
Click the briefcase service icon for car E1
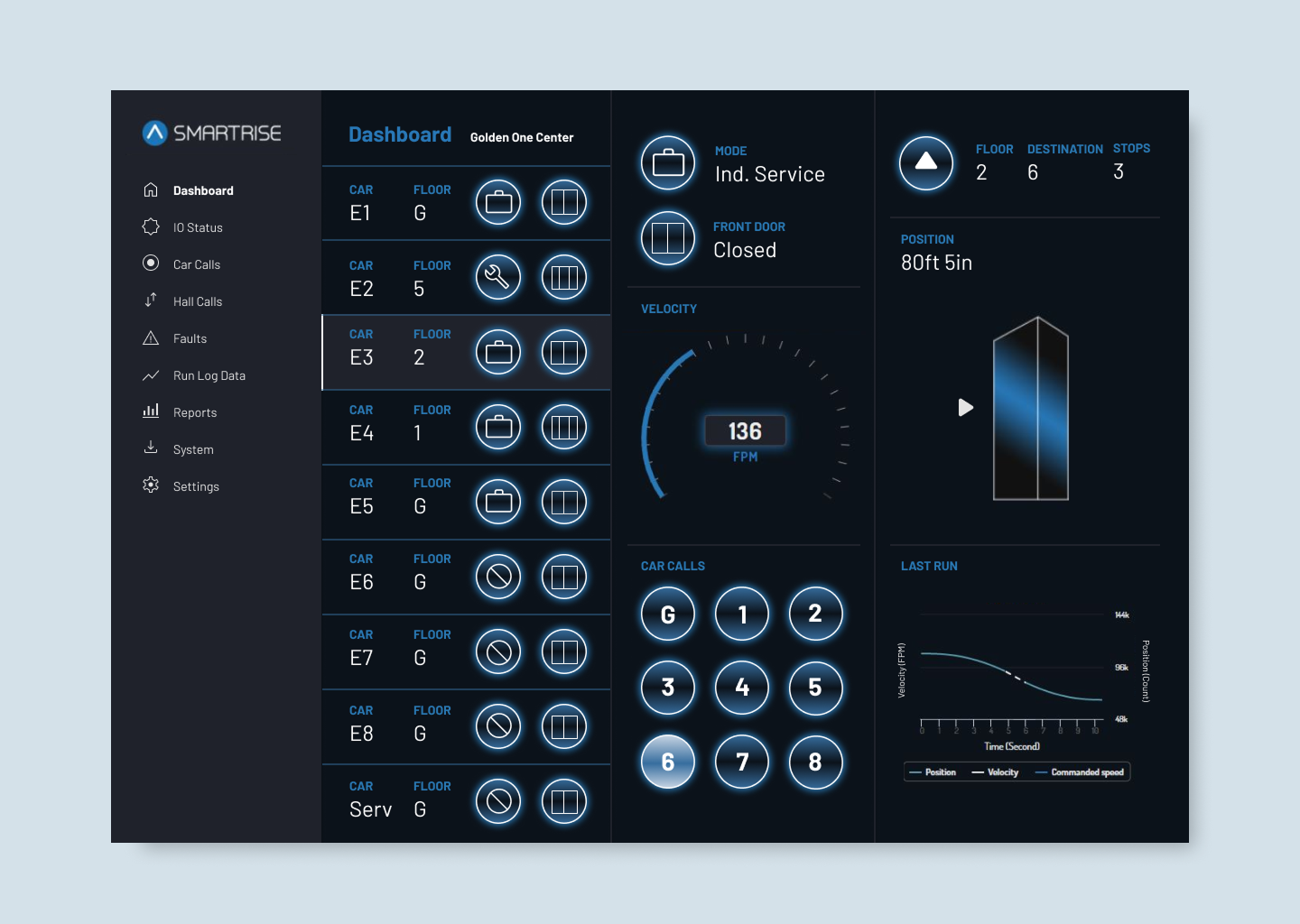click(498, 202)
